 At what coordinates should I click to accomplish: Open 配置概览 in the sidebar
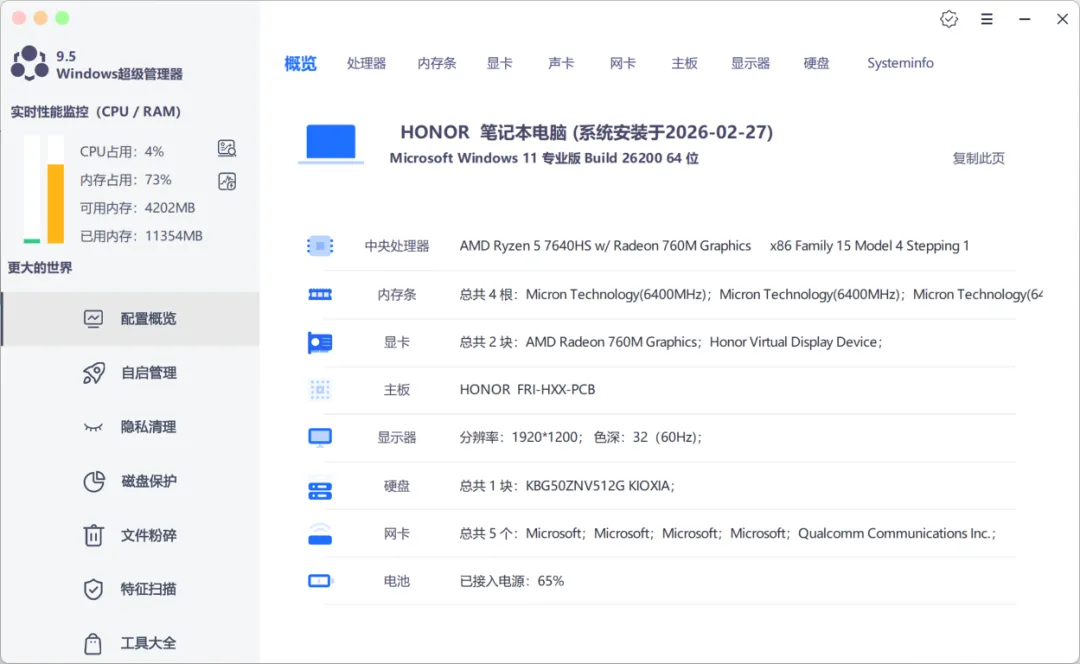(x=130, y=318)
